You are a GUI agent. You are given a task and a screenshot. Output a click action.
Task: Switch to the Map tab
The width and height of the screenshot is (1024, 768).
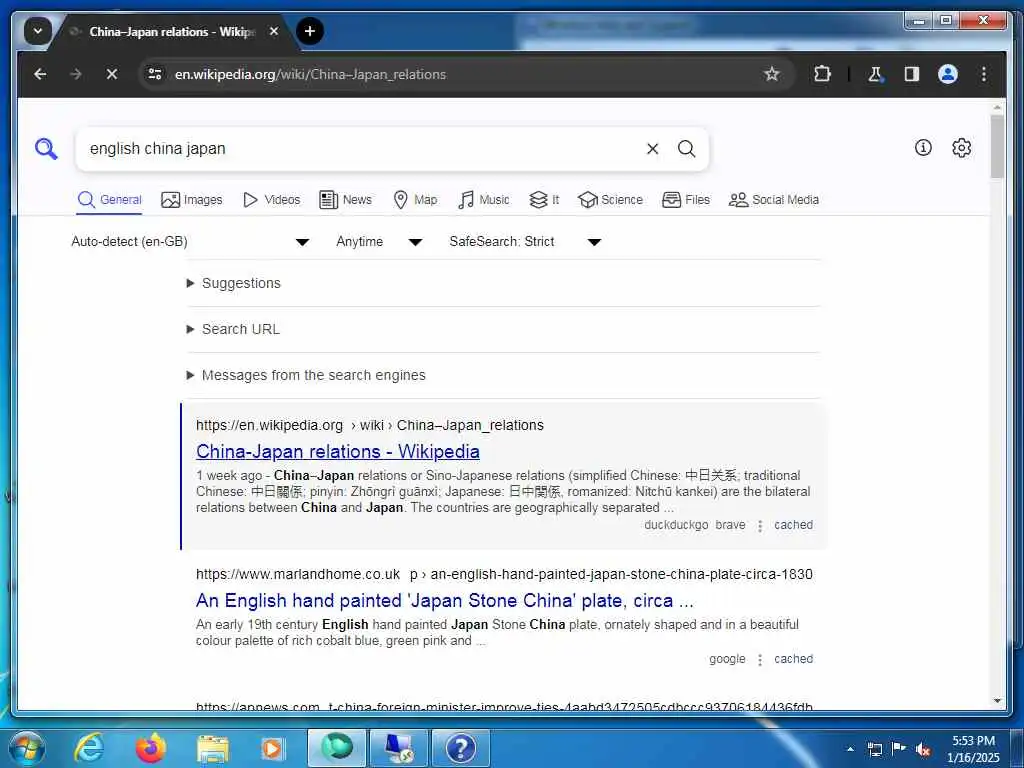pos(415,200)
